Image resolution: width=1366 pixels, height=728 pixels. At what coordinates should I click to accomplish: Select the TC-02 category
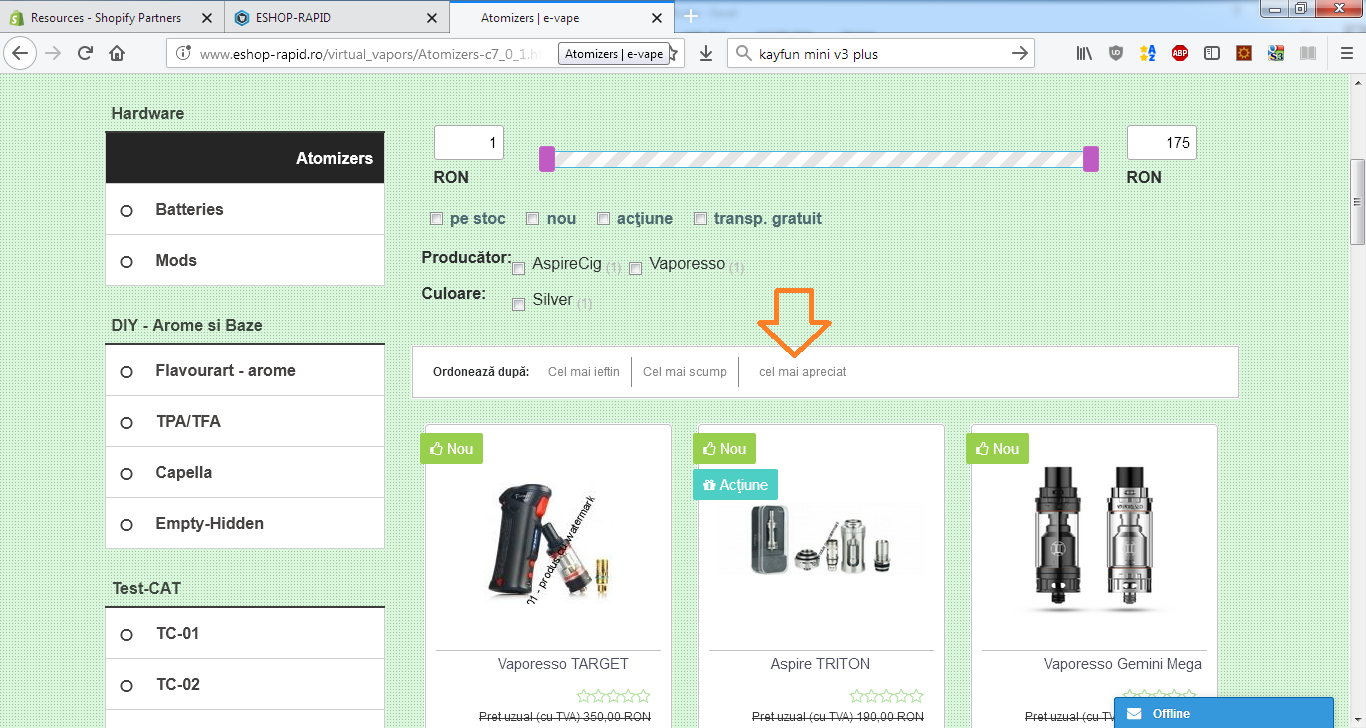pos(245,684)
